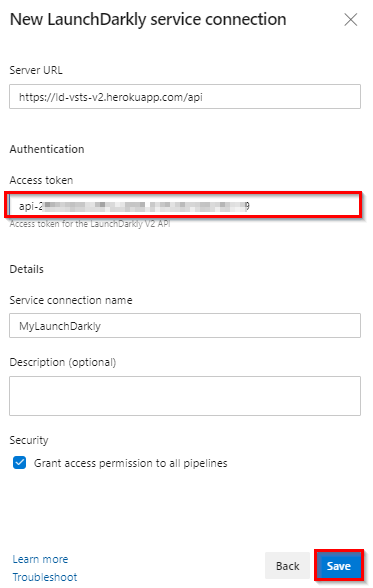Go back with the Back button
The height and width of the screenshot is (588, 373).
tap(288, 566)
